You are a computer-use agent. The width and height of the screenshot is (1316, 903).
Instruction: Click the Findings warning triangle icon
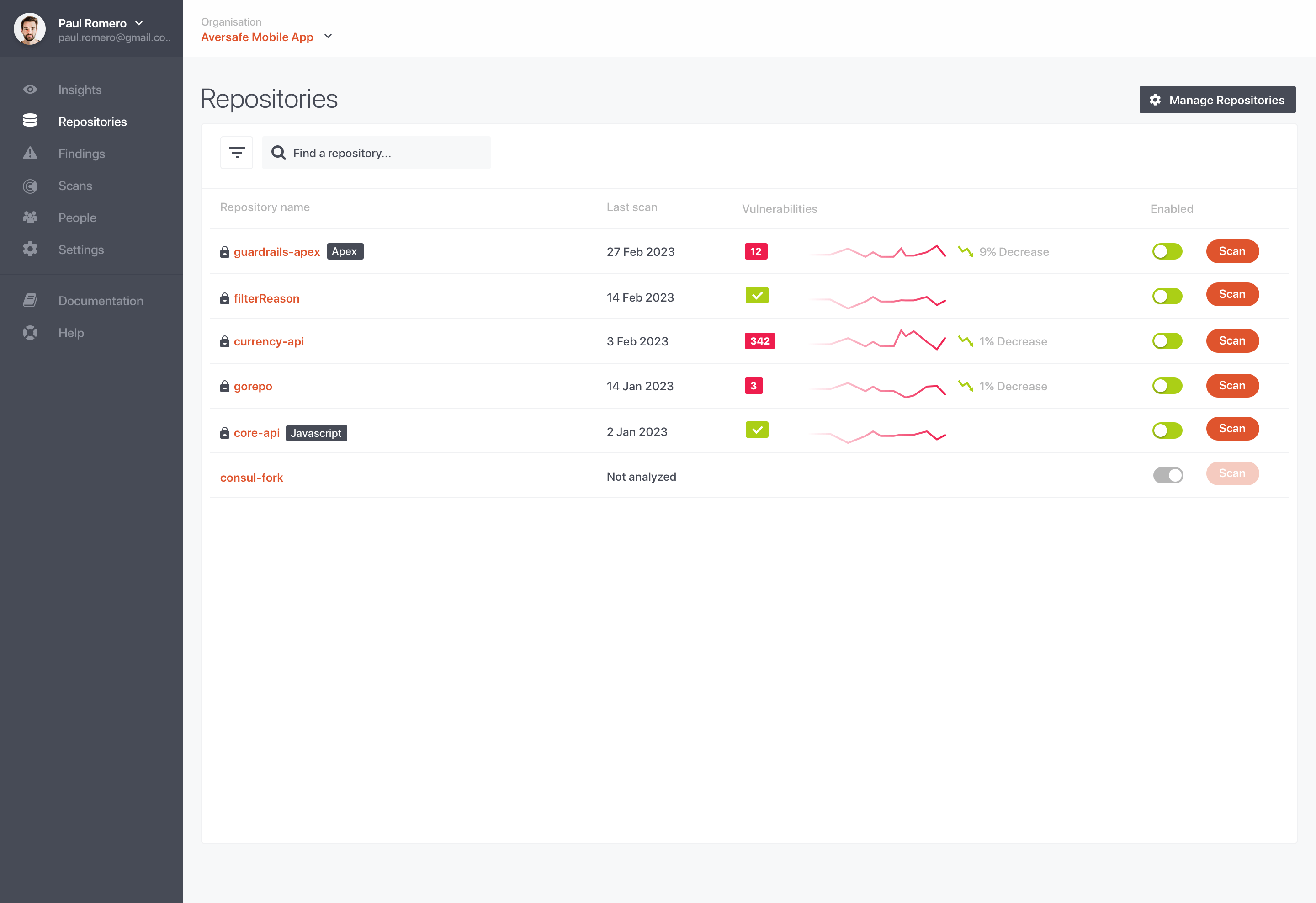[30, 154]
